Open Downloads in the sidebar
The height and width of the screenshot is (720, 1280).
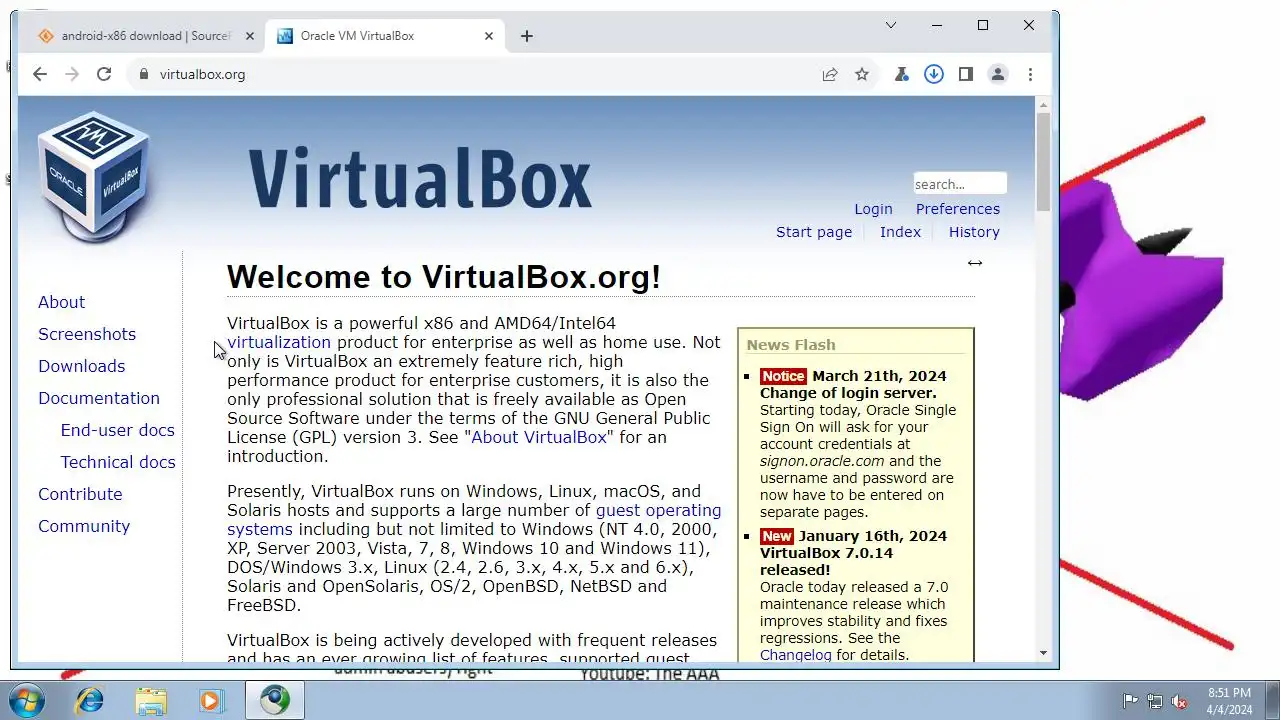coord(81,366)
